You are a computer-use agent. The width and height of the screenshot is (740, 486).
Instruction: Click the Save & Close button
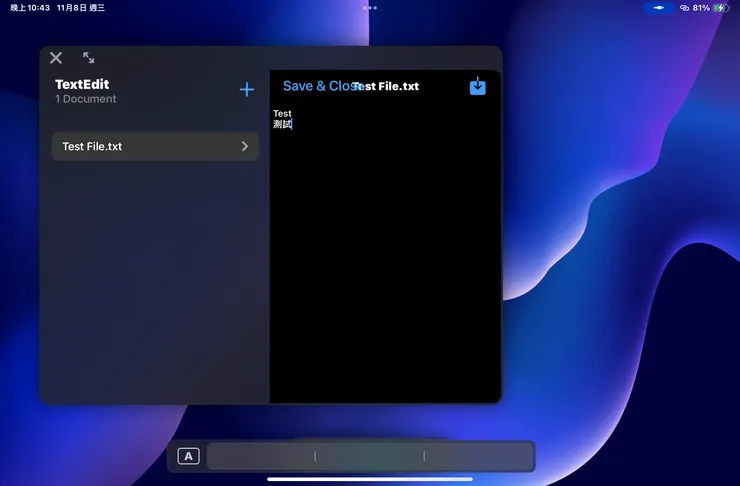(x=323, y=86)
